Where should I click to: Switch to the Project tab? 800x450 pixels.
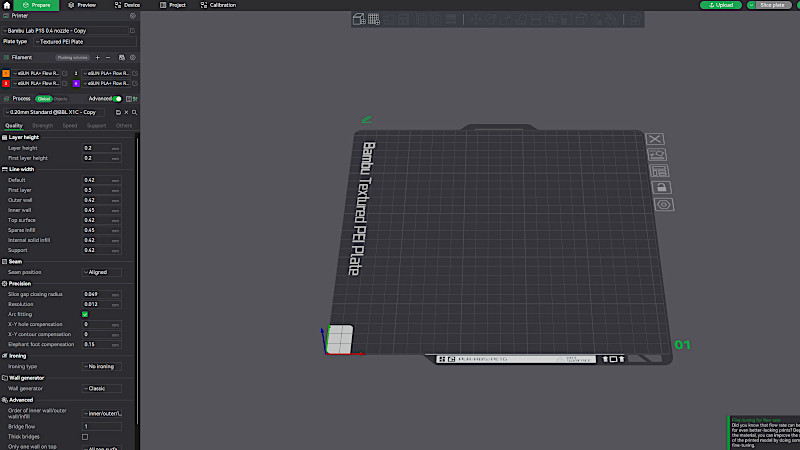point(173,5)
